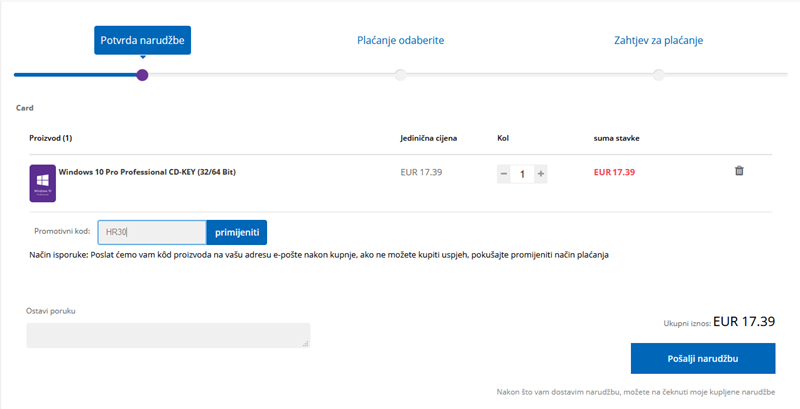Open the Windows 10 Pro product thumbnail
Image resolution: width=800 pixels, height=409 pixels.
coord(43,184)
